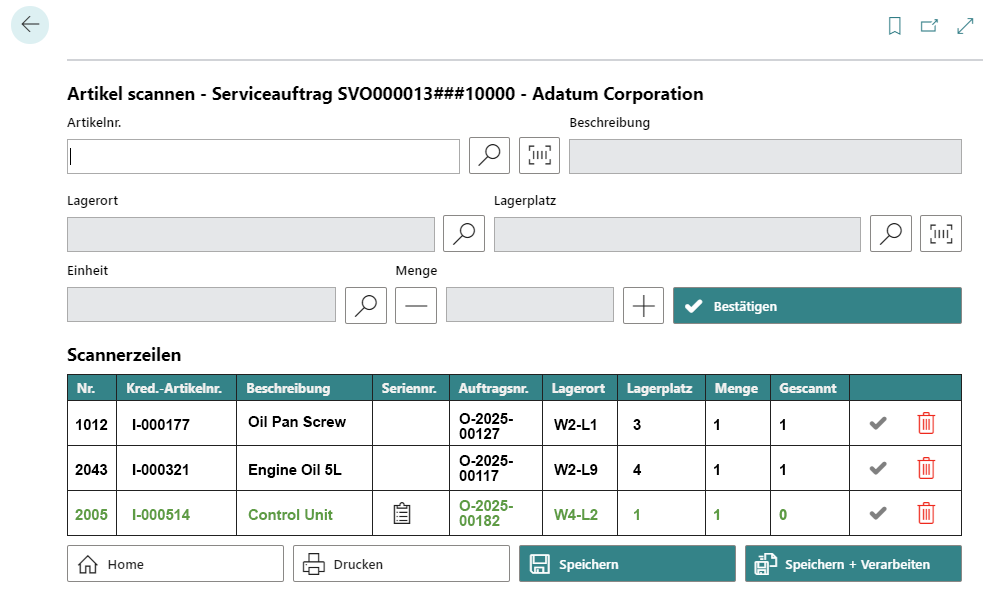Click the Lagerort field
Image resolution: width=996 pixels, height=613 pixels.
251,234
